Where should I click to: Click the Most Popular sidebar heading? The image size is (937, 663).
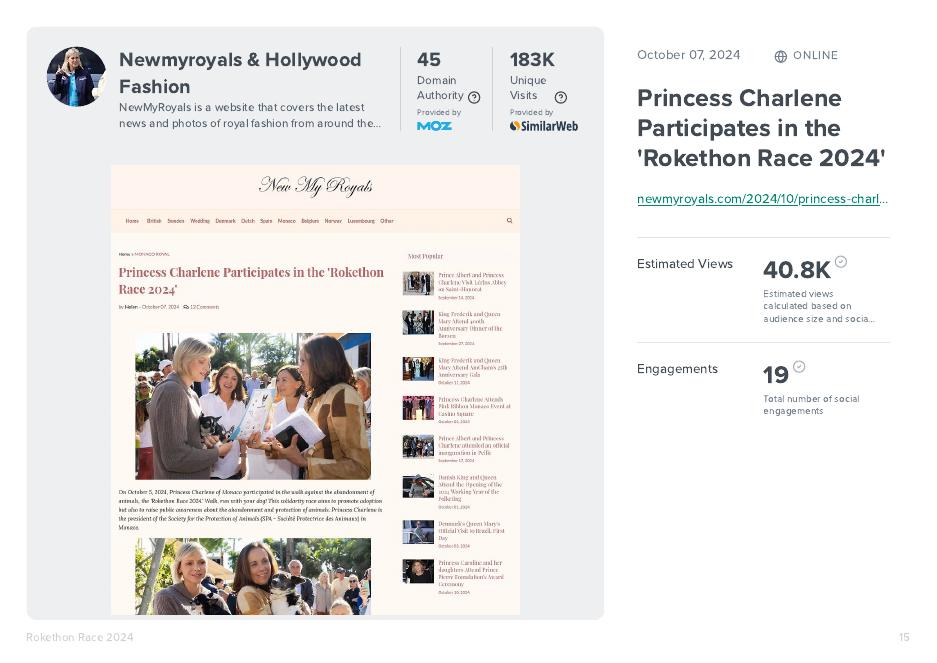pyautogui.click(x=425, y=256)
